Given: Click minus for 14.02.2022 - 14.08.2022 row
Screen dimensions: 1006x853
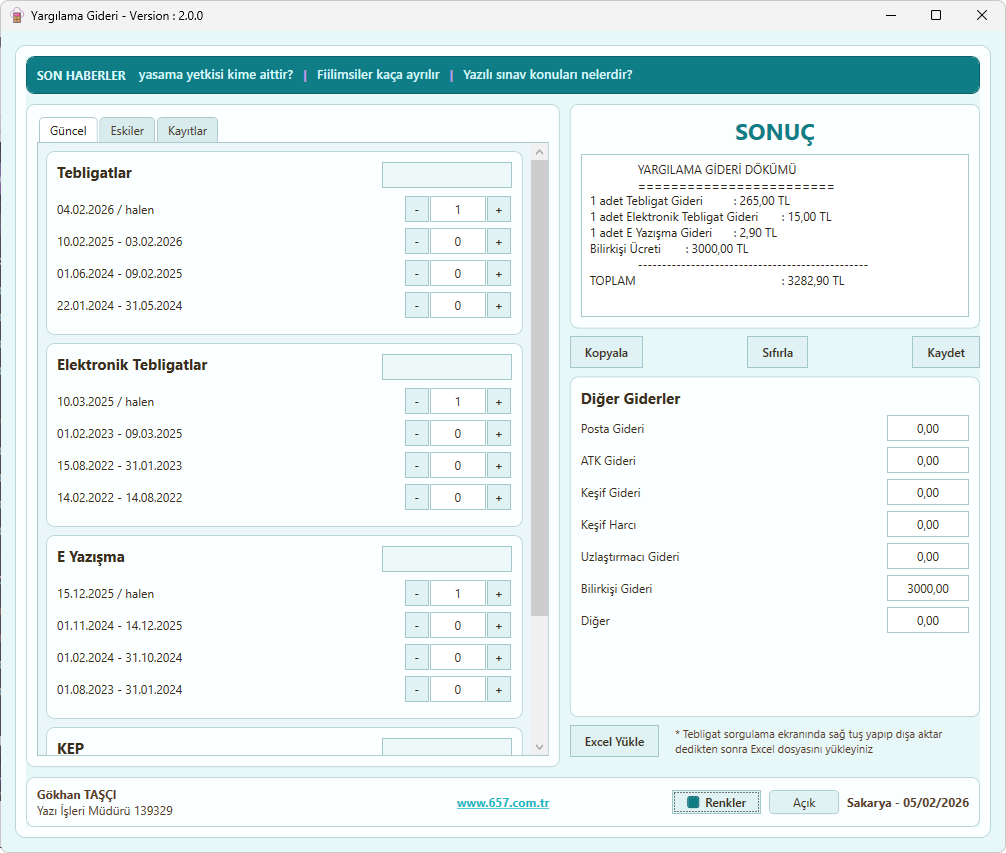Looking at the screenshot, I should pos(417,498).
